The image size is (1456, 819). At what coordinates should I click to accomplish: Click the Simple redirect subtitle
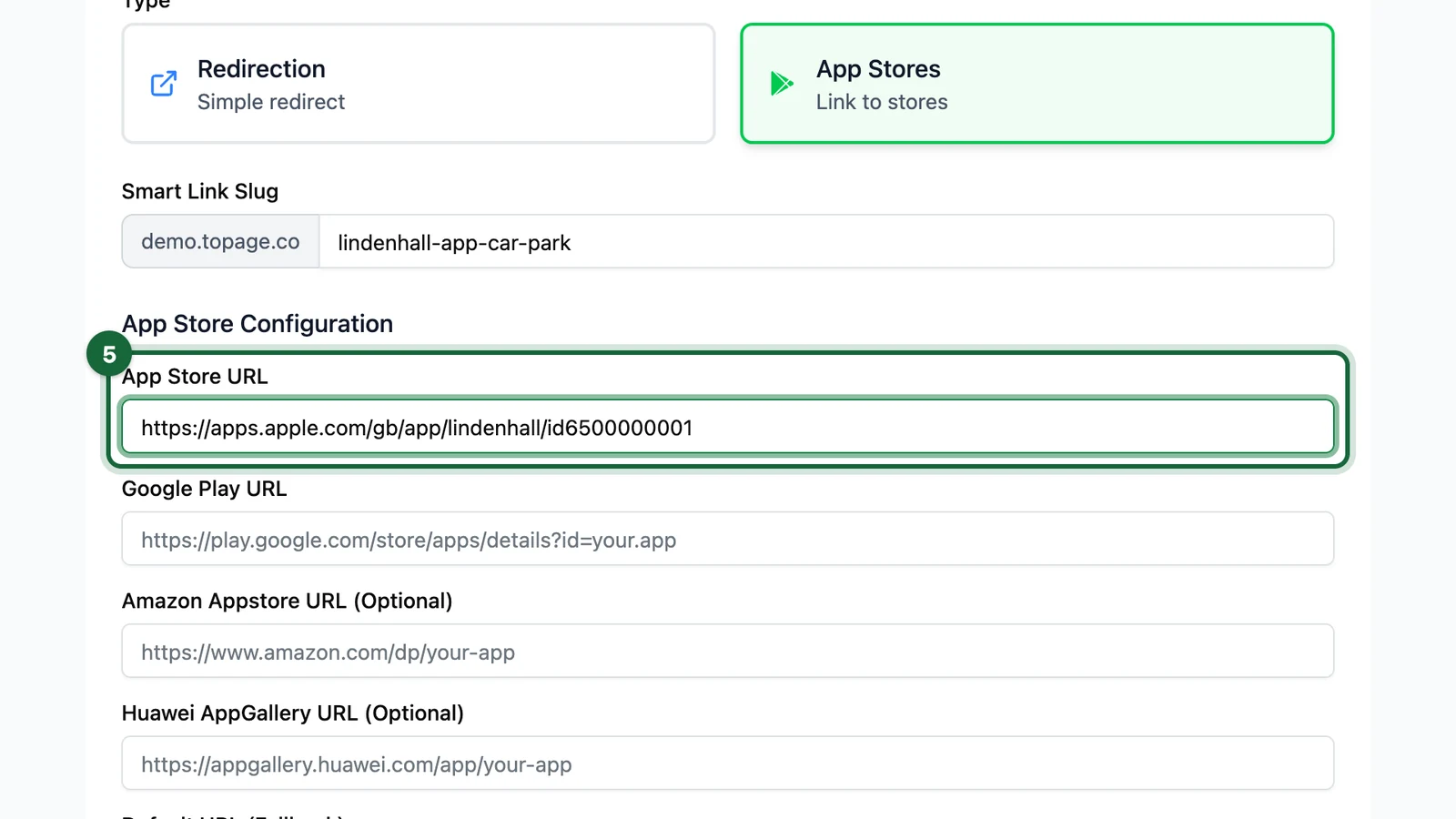click(x=271, y=102)
